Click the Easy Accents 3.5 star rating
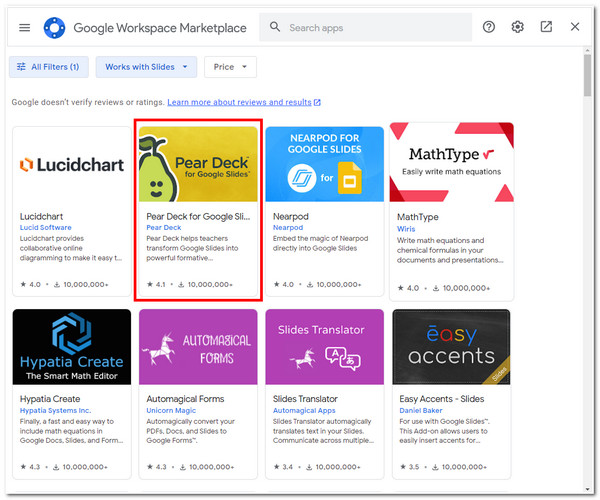The height and width of the screenshot is (500, 600). 409,467
